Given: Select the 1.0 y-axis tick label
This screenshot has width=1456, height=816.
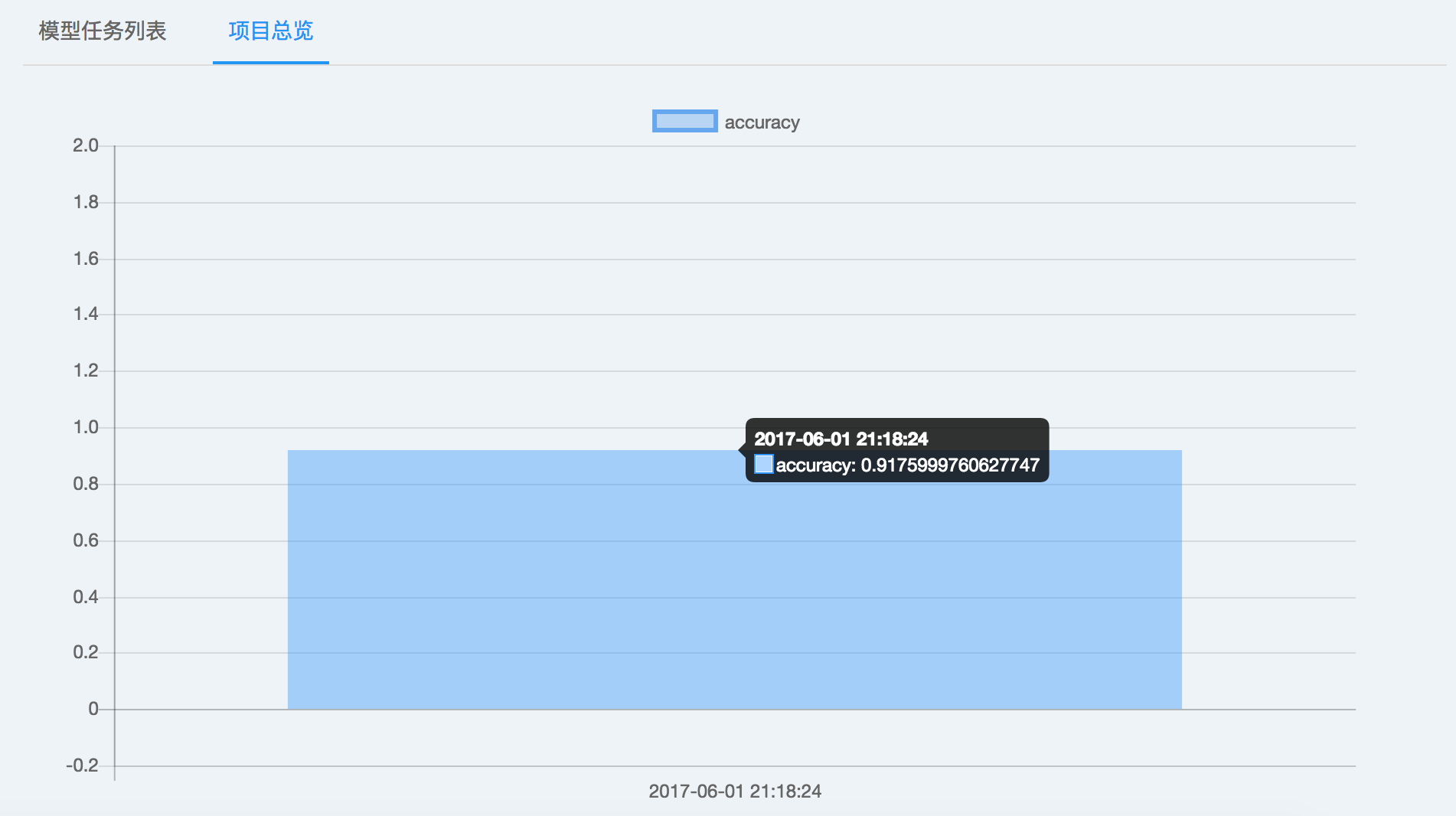Looking at the screenshot, I should point(86,427).
